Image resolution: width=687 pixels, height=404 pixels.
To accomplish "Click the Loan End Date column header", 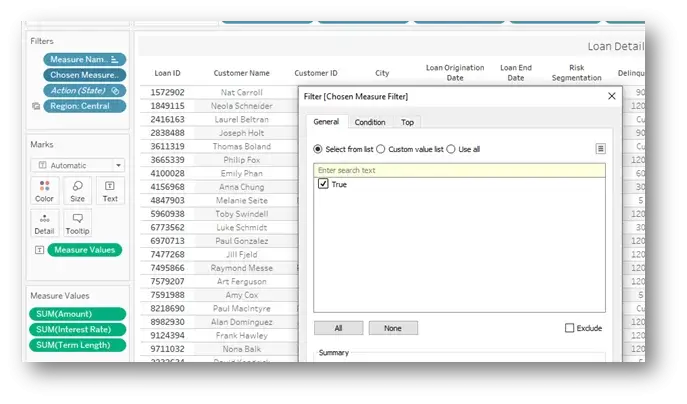I will tap(516, 73).
